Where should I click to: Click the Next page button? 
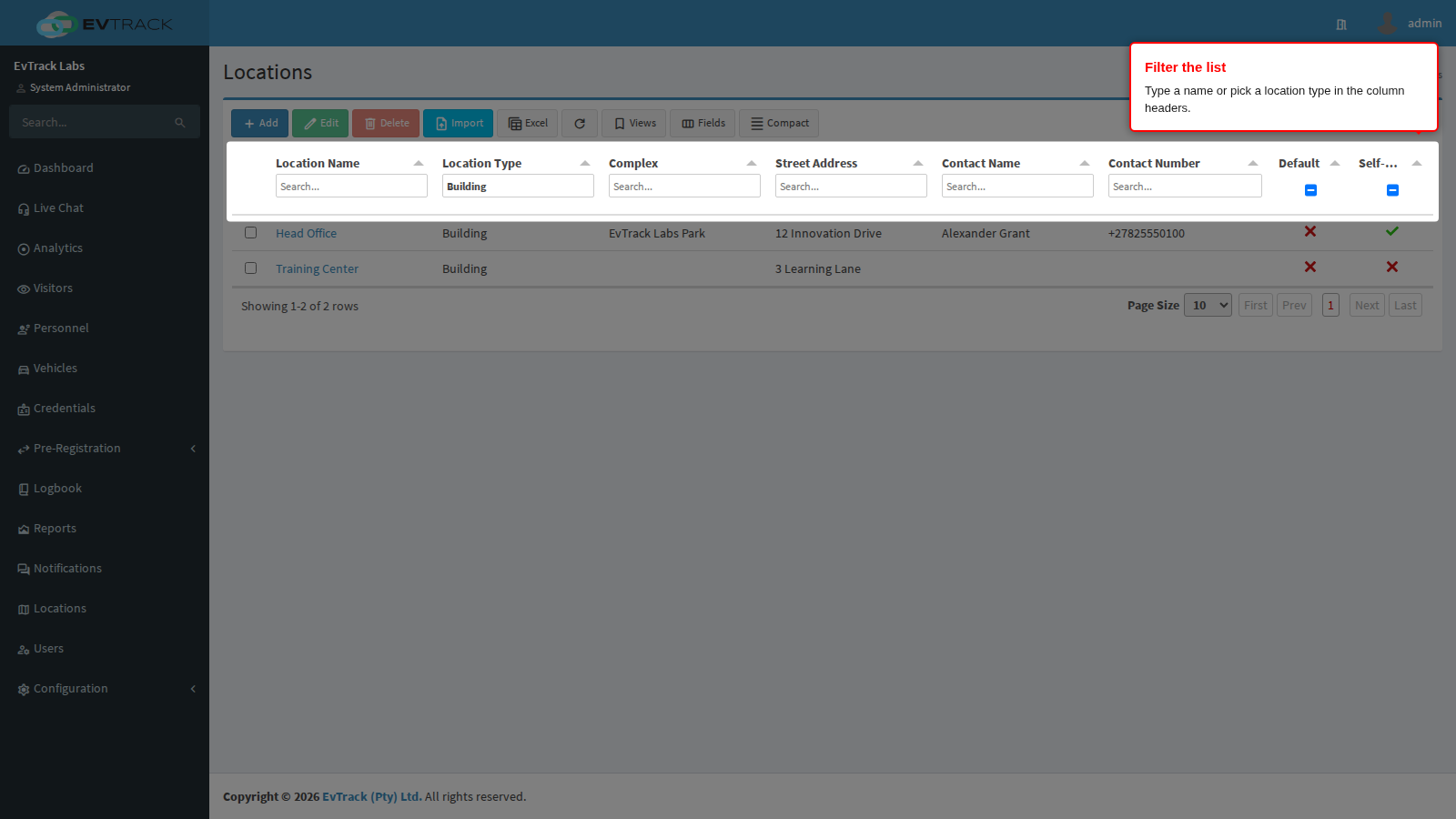point(1367,306)
